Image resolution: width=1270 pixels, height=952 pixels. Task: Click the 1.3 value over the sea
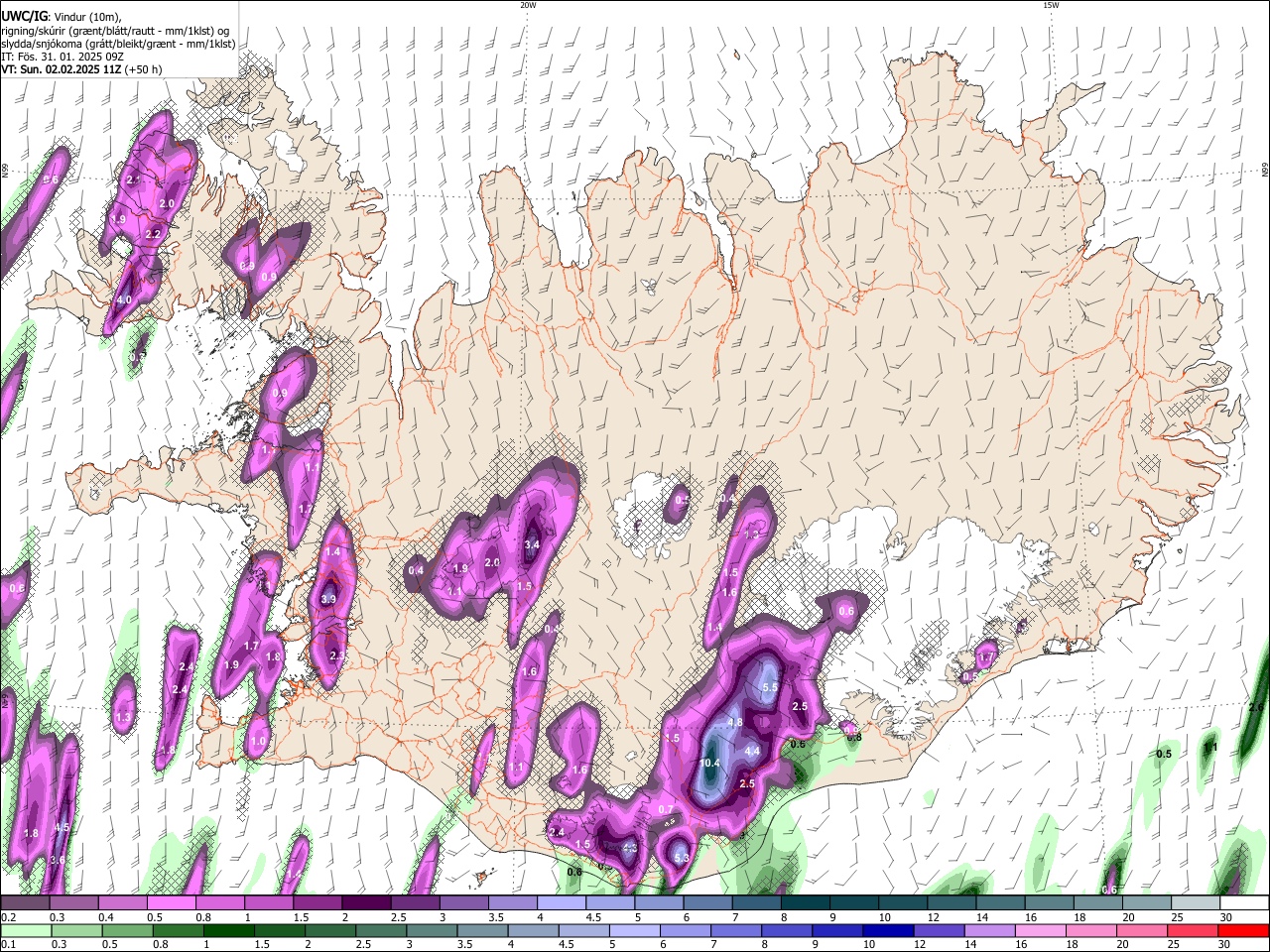[x=123, y=716]
